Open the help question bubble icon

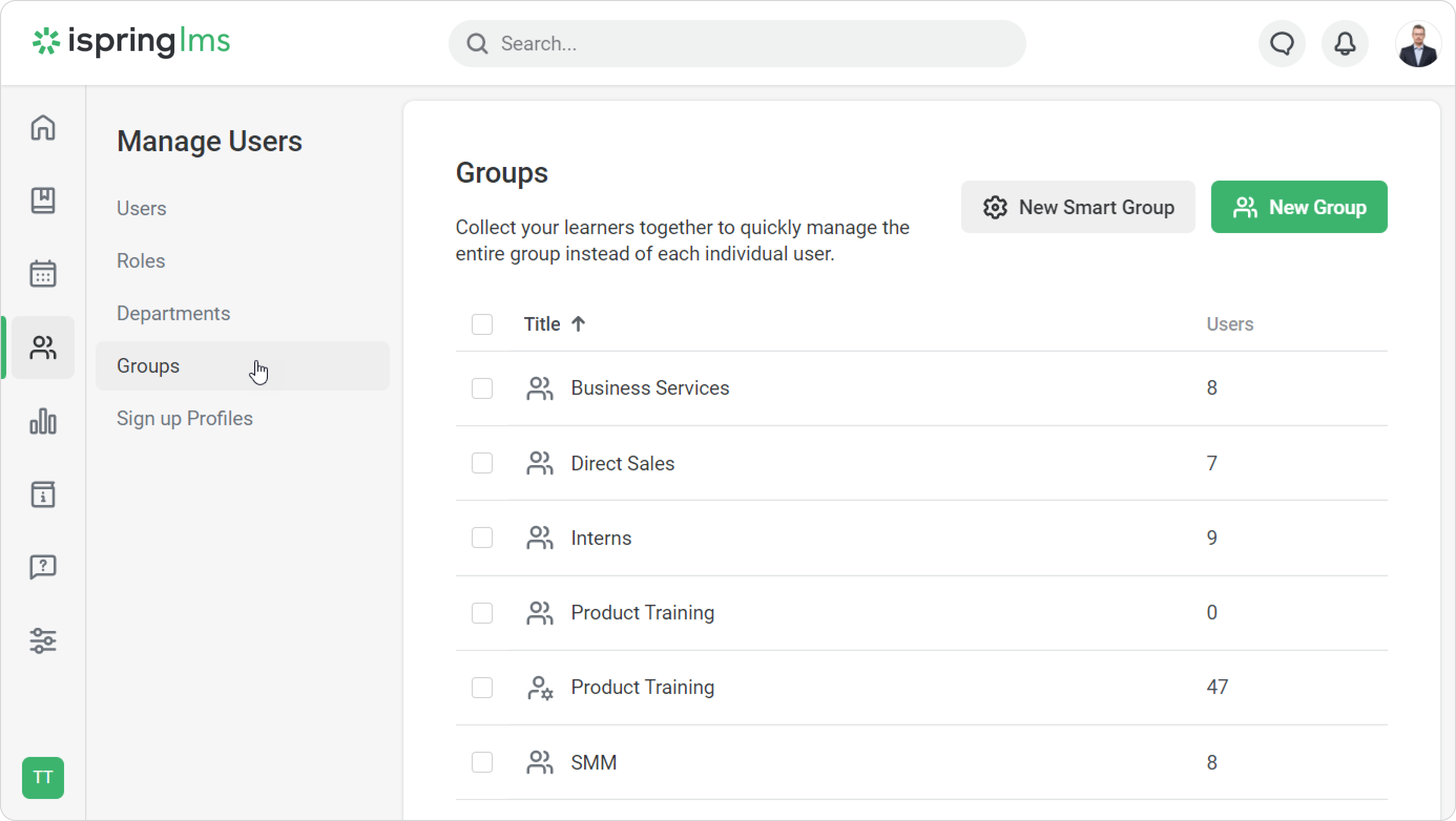(x=43, y=567)
